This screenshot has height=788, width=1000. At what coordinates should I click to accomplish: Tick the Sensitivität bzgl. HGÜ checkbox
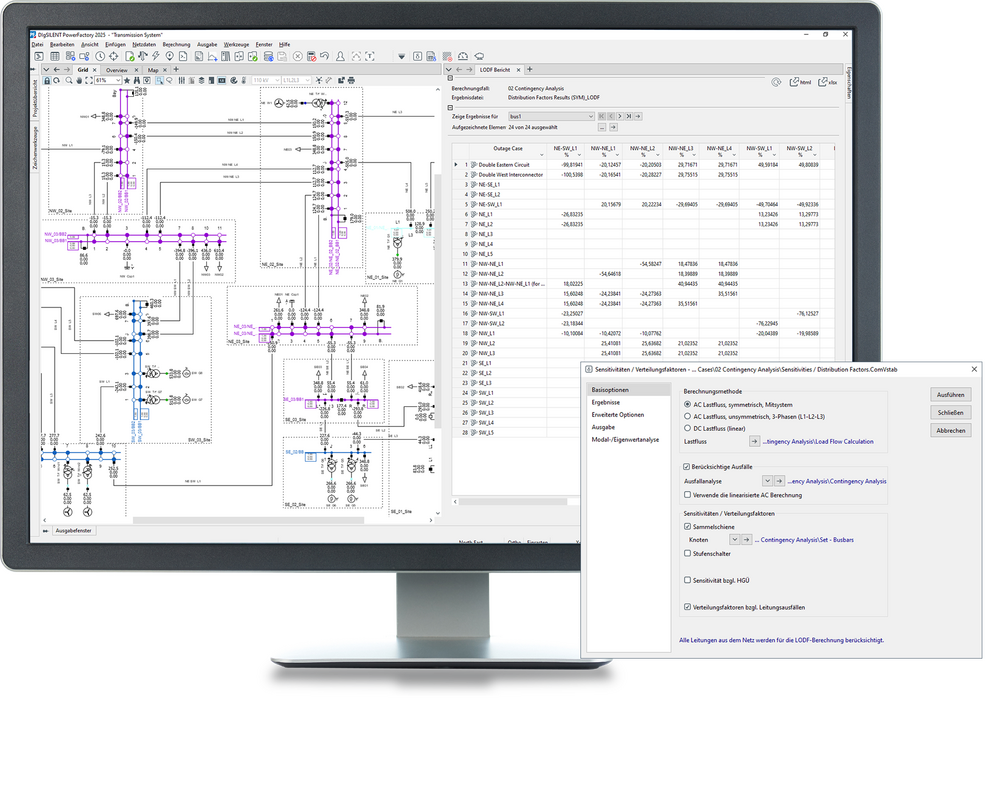[x=685, y=580]
